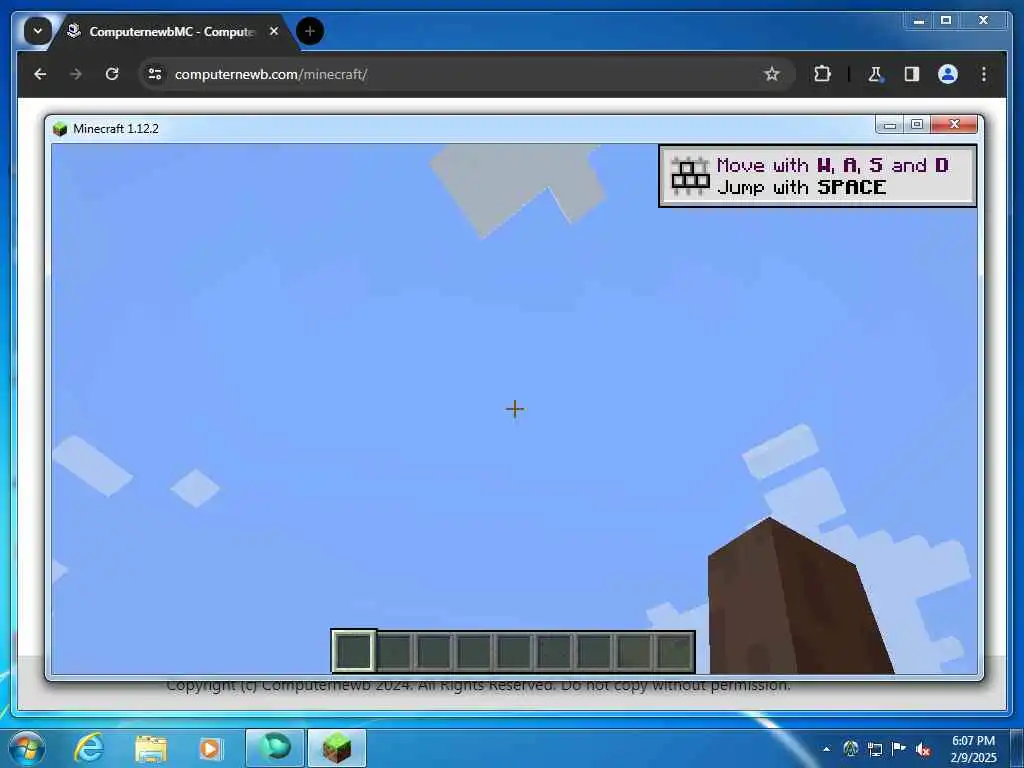Screen dimensions: 1024x768
Task: Minimize the browser window
Action: coord(919,21)
